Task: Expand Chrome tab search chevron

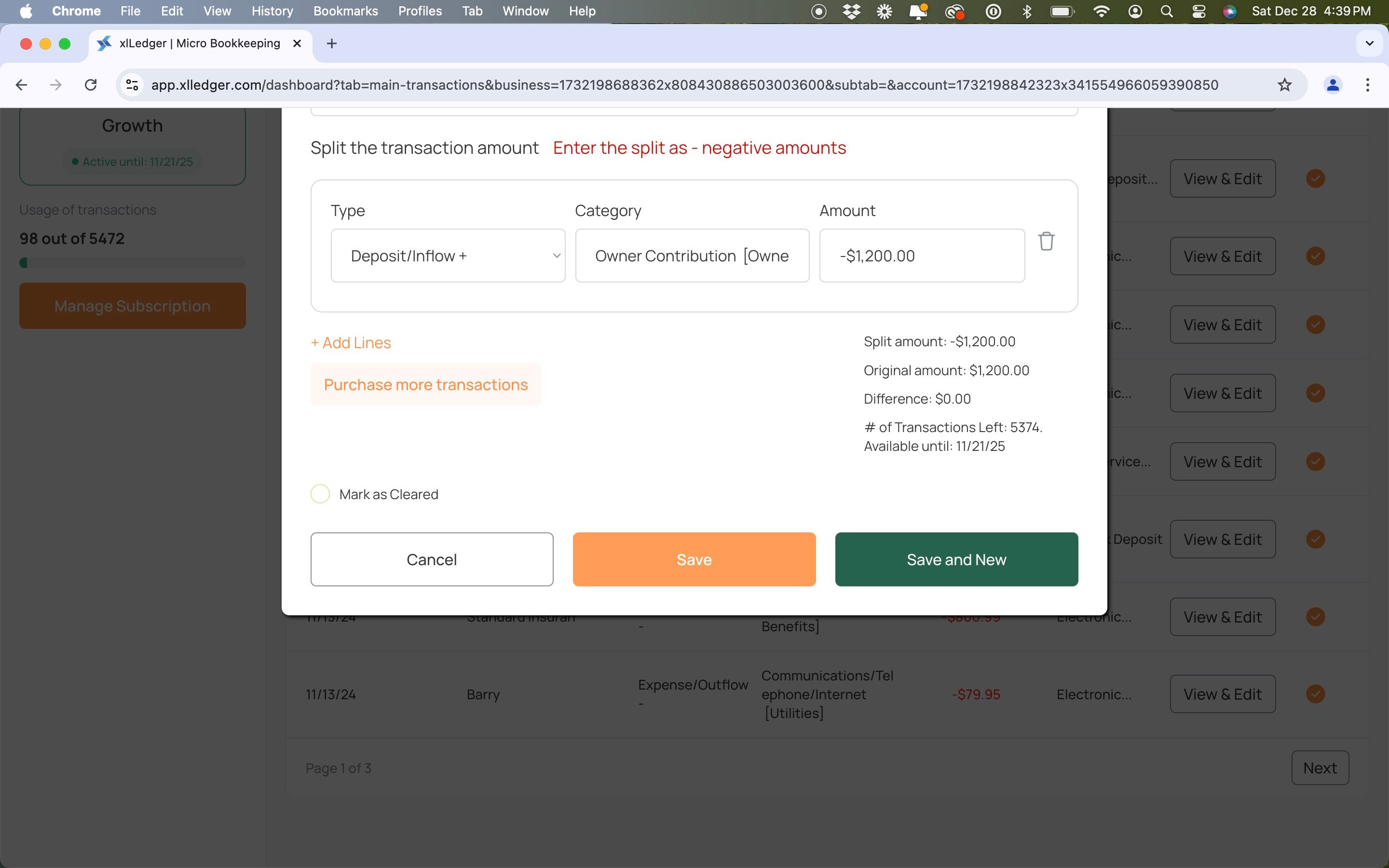Action: click(1369, 43)
